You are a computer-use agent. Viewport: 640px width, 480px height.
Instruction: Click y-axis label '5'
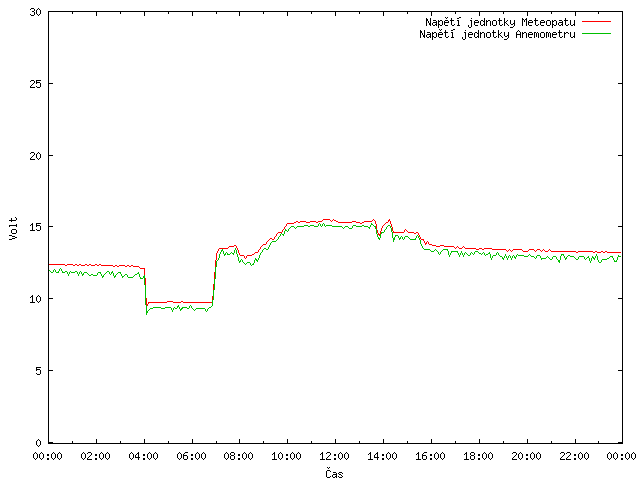[39, 371]
